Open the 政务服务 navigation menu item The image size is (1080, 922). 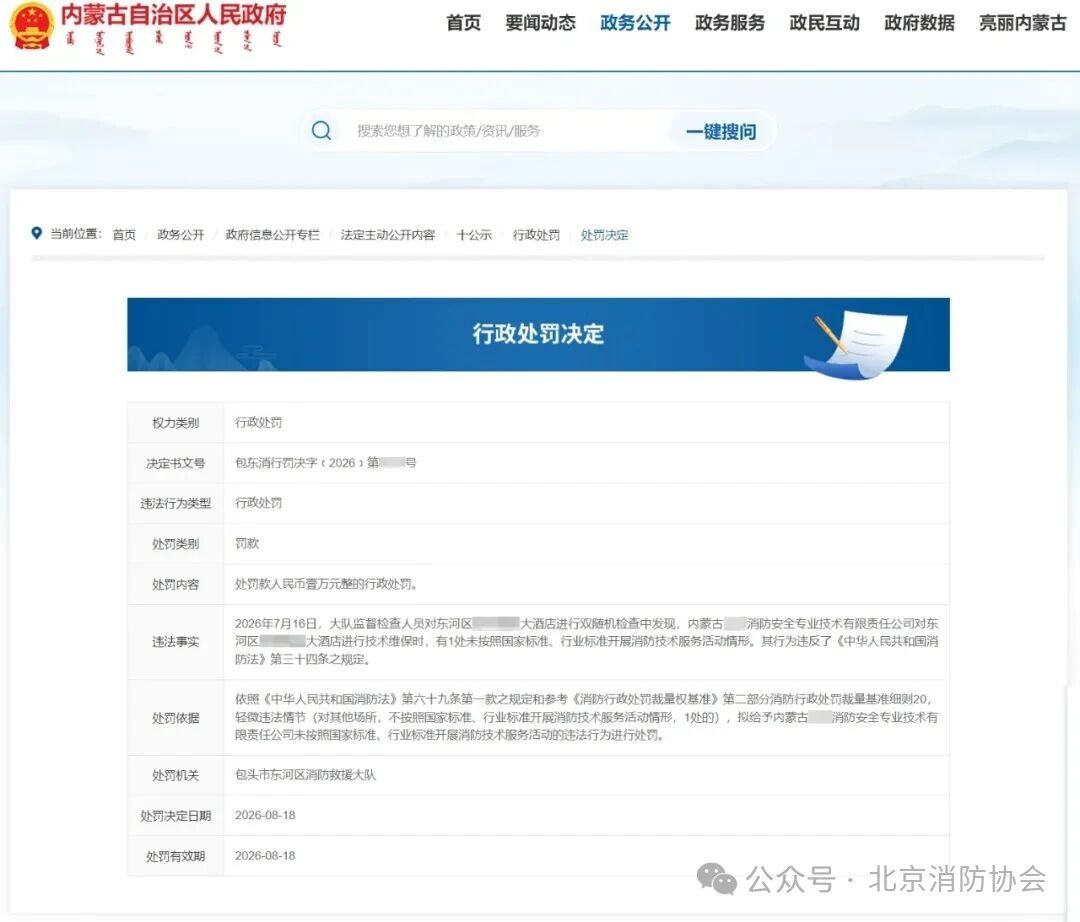coord(730,23)
